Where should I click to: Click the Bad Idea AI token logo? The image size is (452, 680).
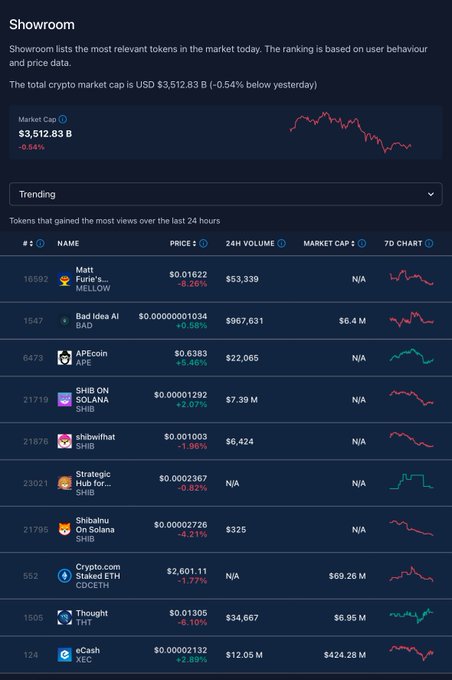point(65,321)
